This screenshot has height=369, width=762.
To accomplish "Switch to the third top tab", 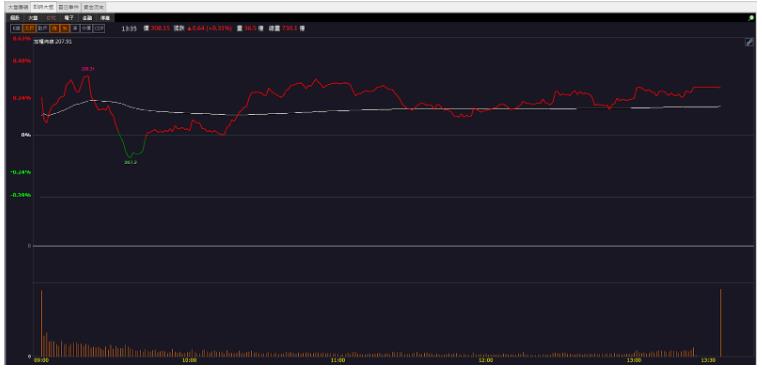I will coord(69,7).
